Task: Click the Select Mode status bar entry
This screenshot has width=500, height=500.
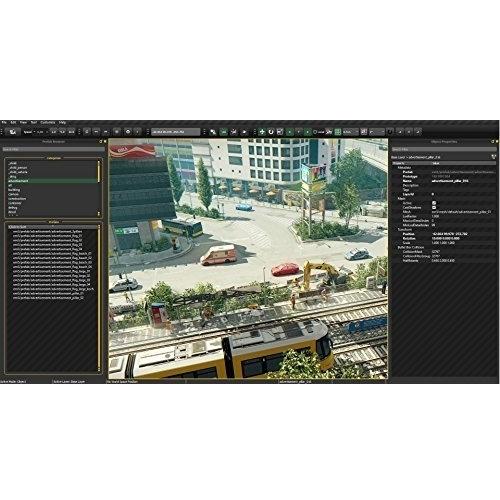Action: (x=13, y=381)
